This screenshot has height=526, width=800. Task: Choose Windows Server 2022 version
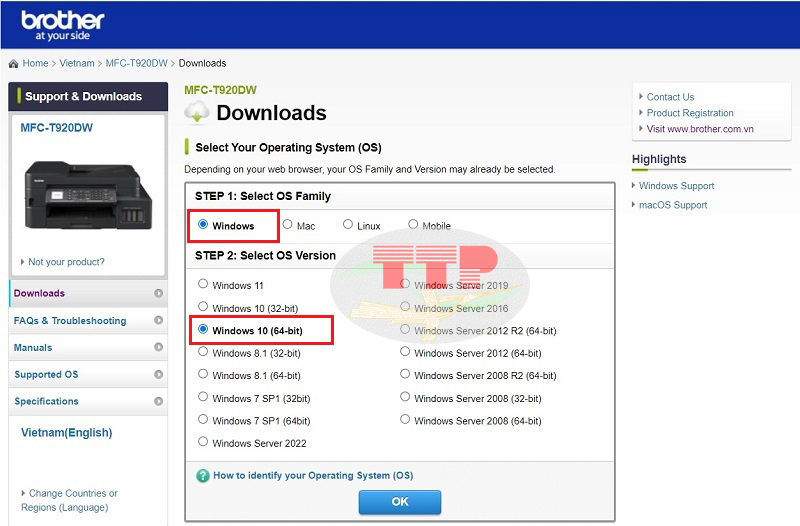click(x=203, y=442)
